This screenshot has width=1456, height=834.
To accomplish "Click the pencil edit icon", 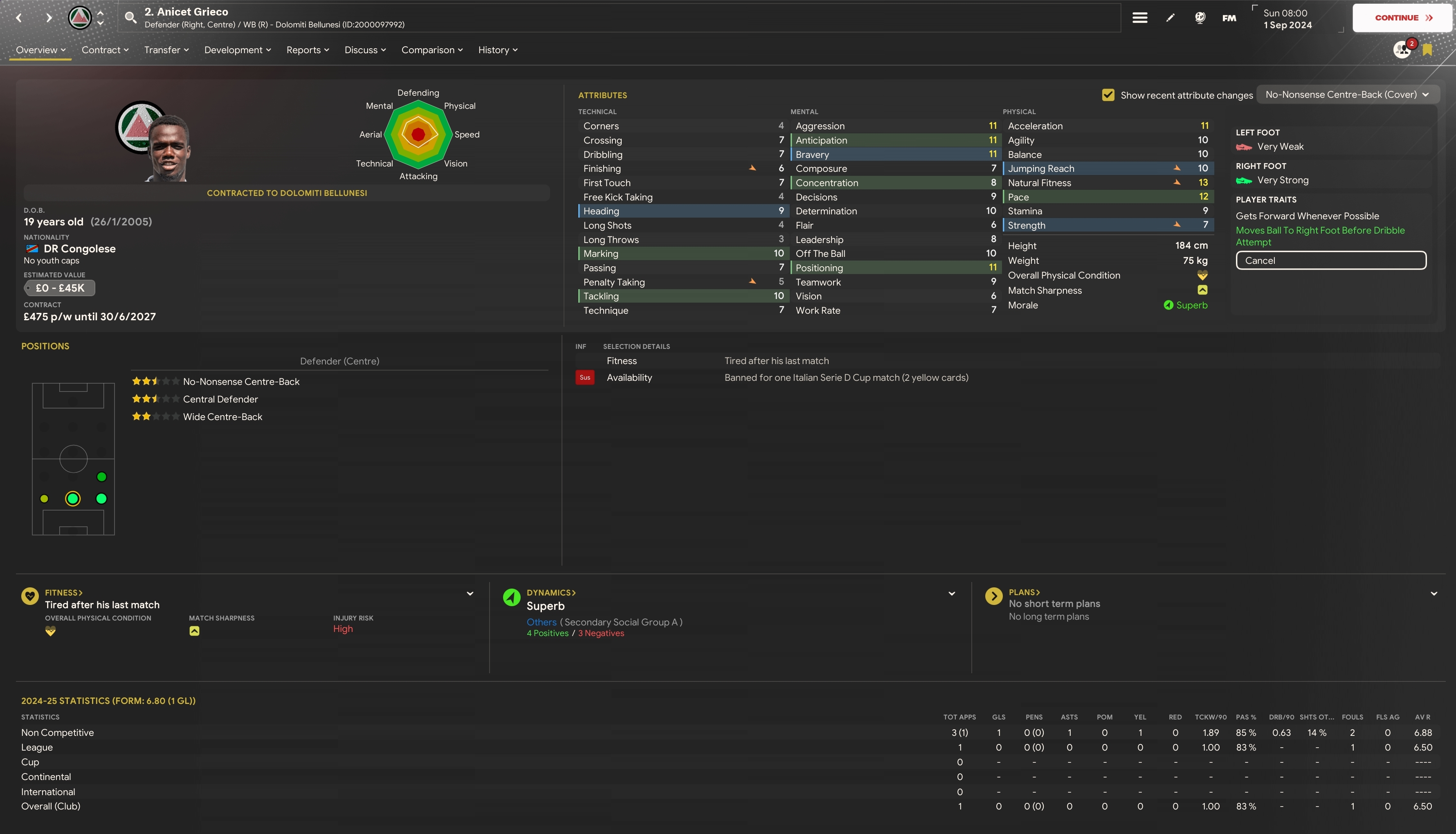I will tap(1170, 18).
